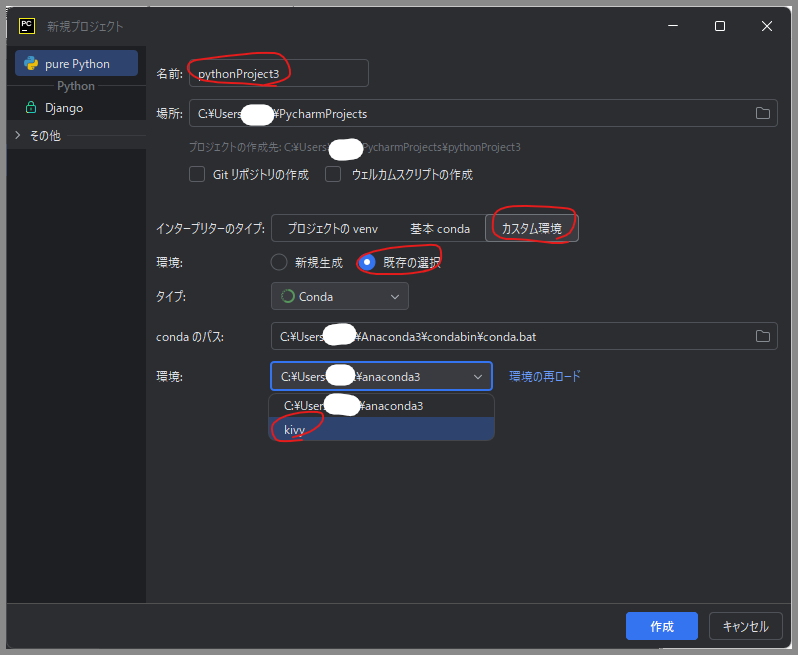
Task: Click the Python icon beside pure Python
Action: coord(31,63)
